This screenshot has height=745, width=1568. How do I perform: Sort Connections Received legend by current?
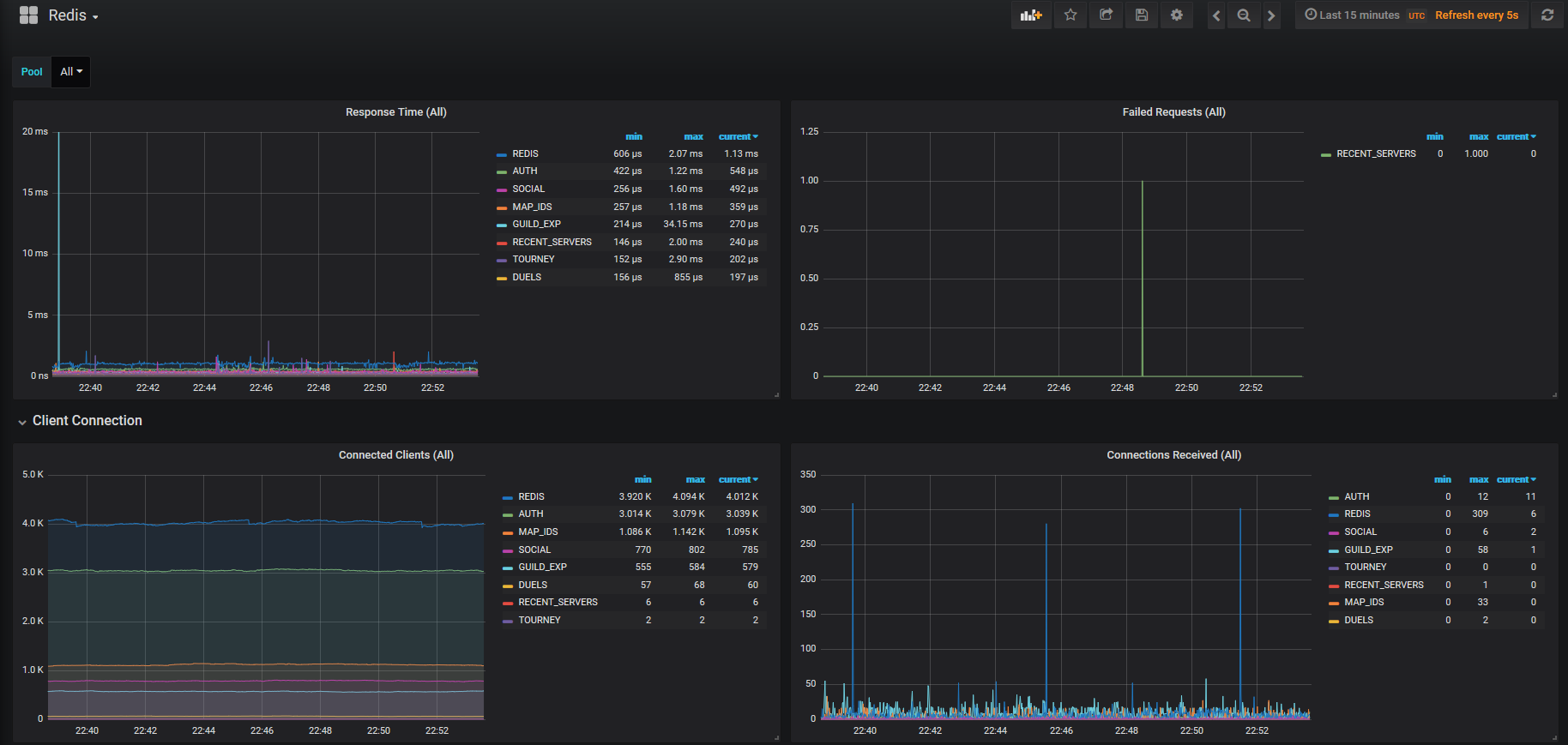click(1517, 480)
